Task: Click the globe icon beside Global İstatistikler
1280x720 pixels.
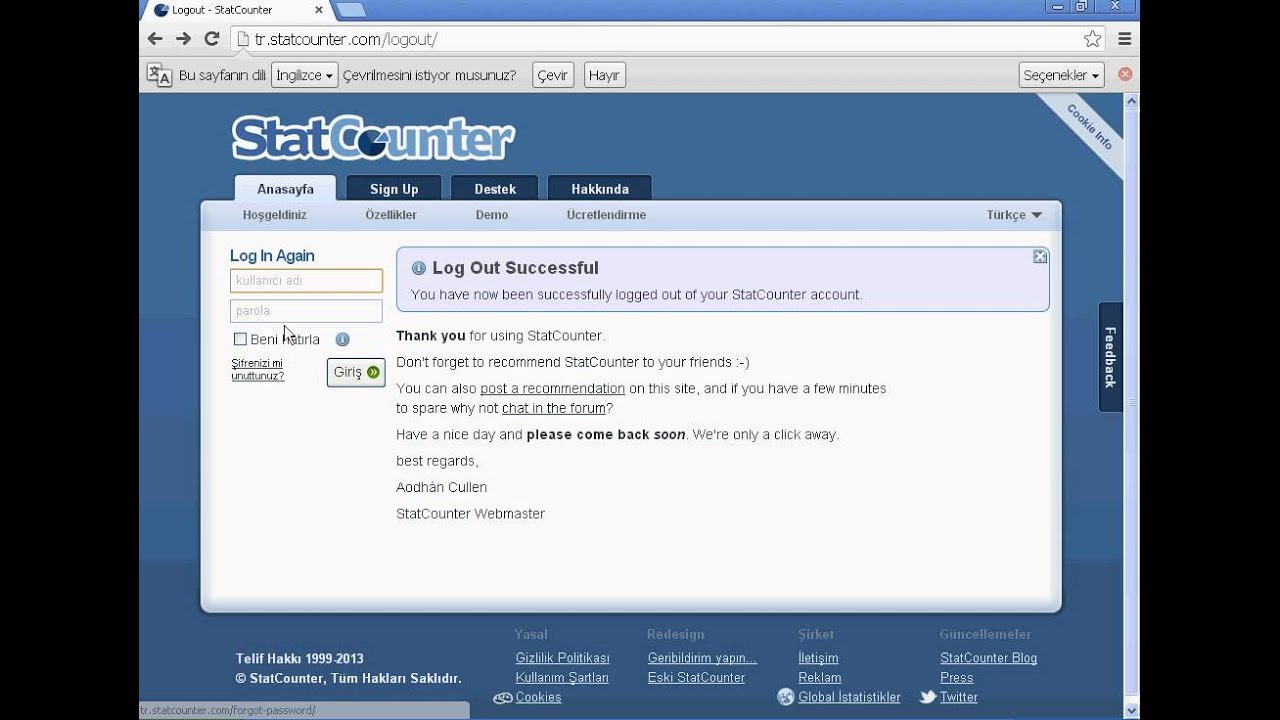Action: tap(785, 697)
